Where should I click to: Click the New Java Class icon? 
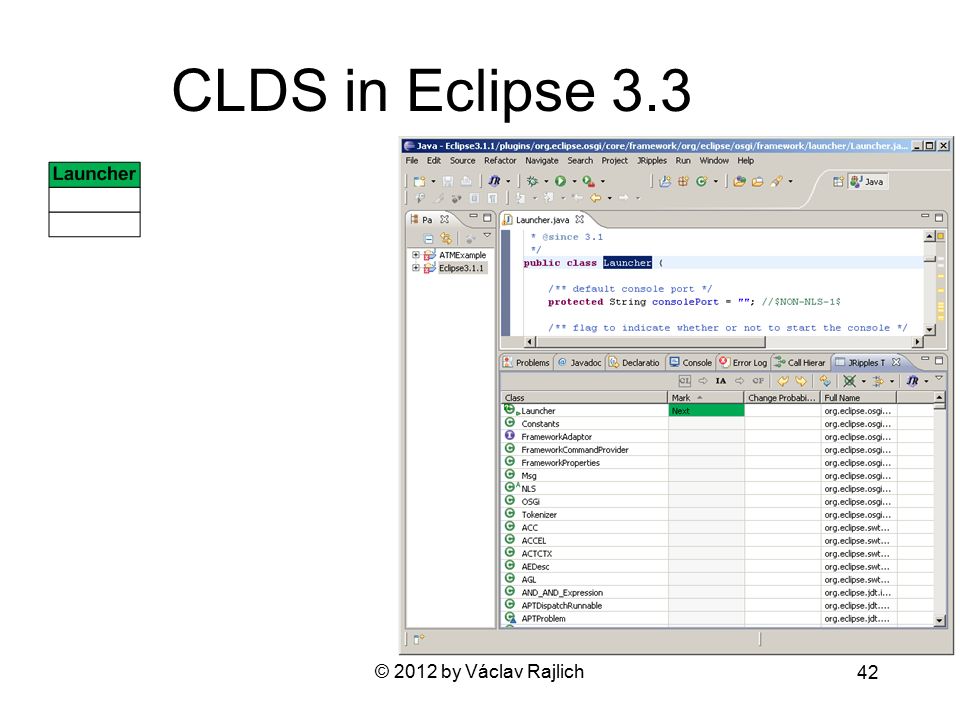pyautogui.click(x=702, y=181)
